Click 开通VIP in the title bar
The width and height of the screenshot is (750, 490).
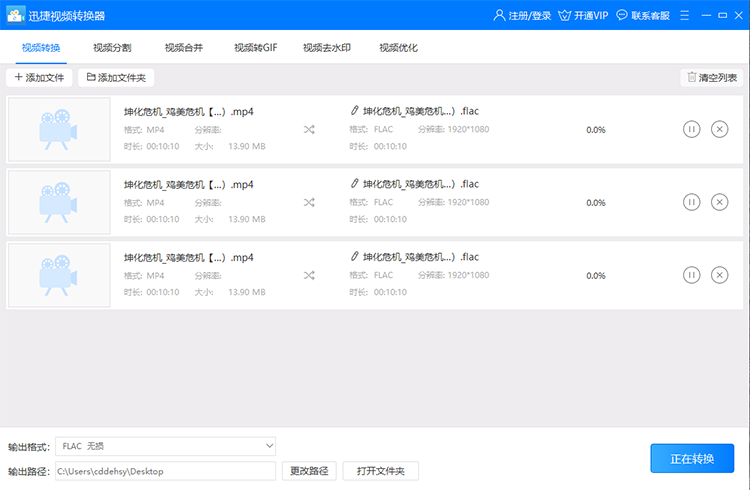point(583,15)
